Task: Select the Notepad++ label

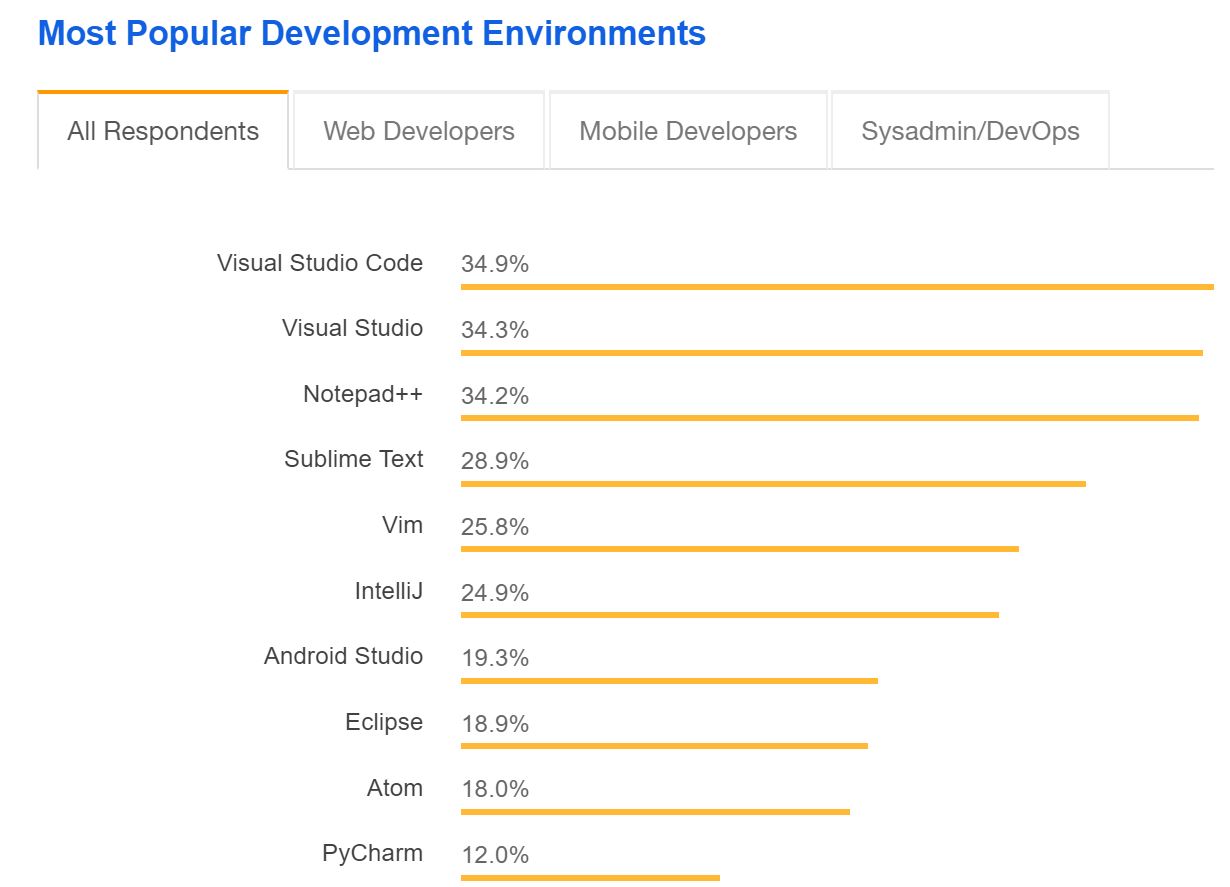Action: click(x=362, y=394)
